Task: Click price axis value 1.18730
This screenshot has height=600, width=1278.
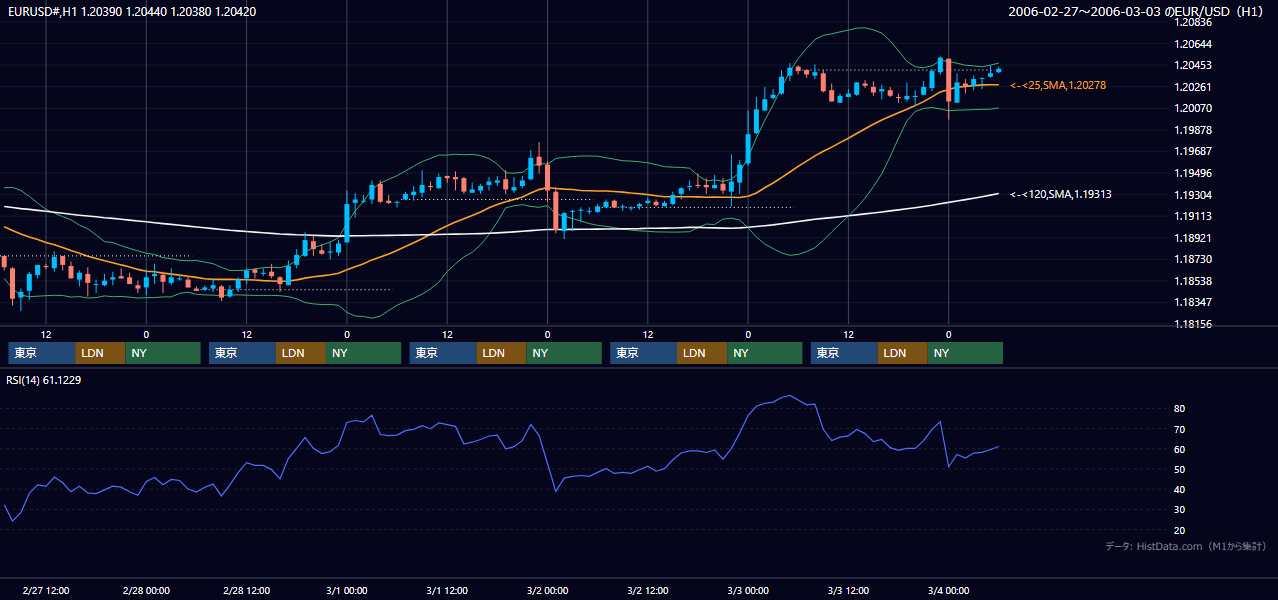Action: 1192,259
